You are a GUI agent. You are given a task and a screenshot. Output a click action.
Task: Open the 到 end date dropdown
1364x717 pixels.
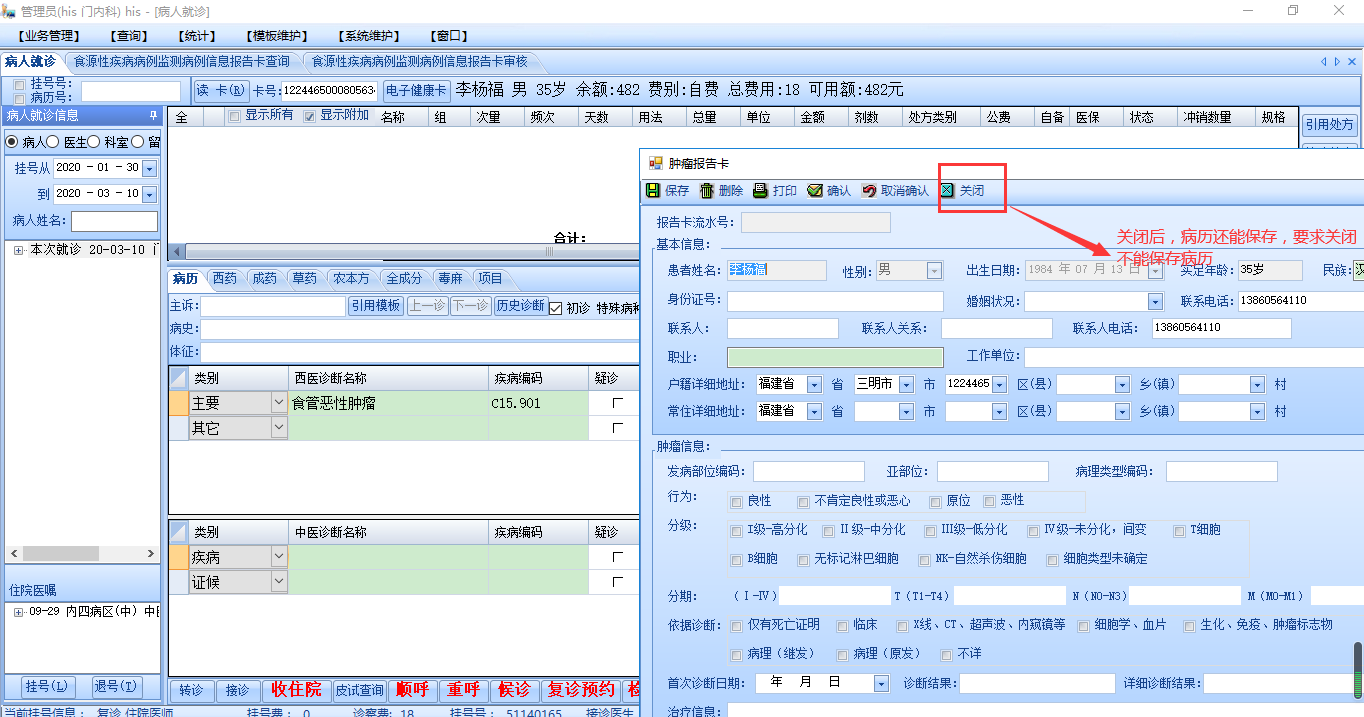click(150, 194)
